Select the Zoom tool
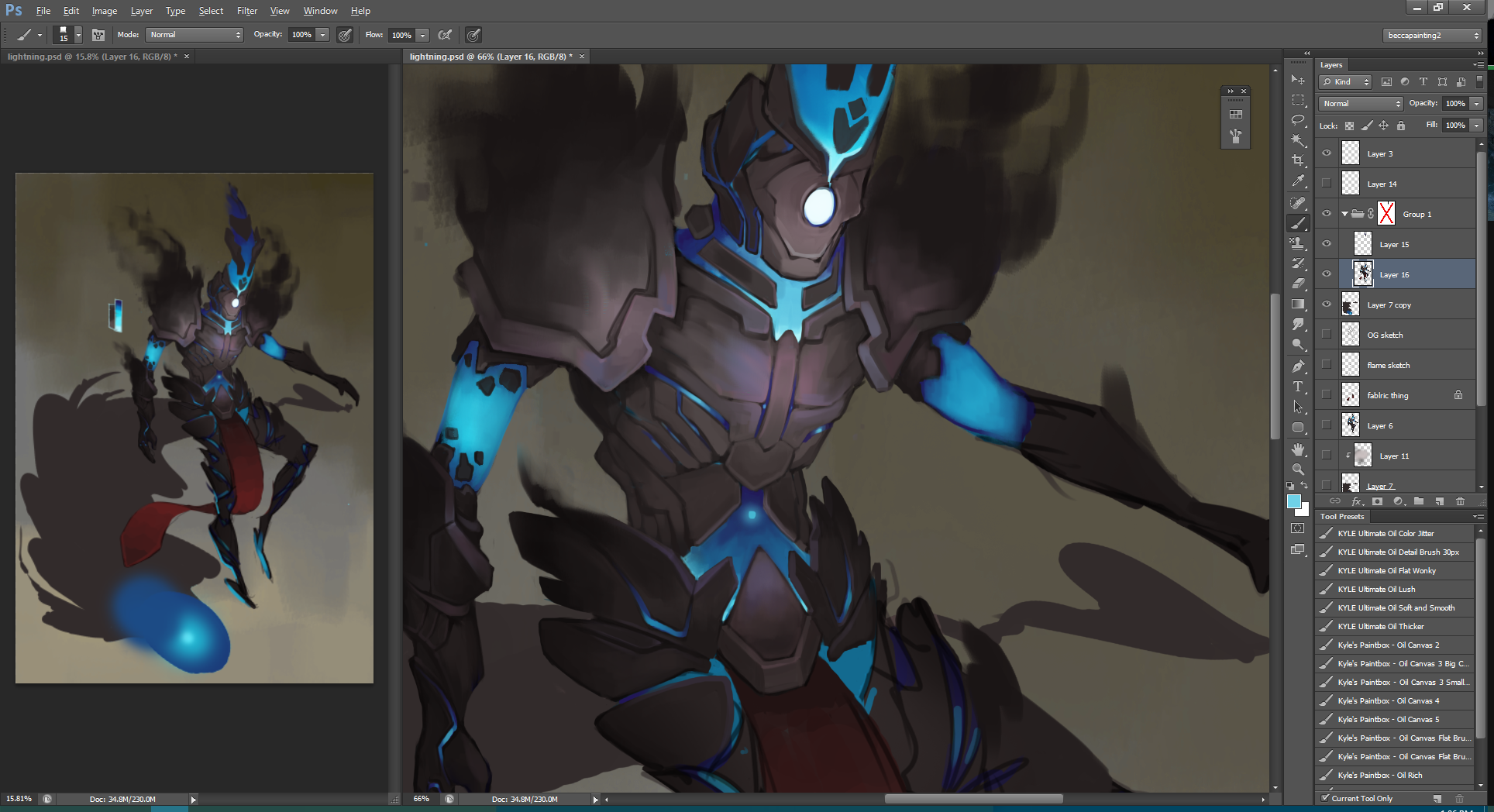This screenshot has width=1494, height=812. [x=1298, y=469]
